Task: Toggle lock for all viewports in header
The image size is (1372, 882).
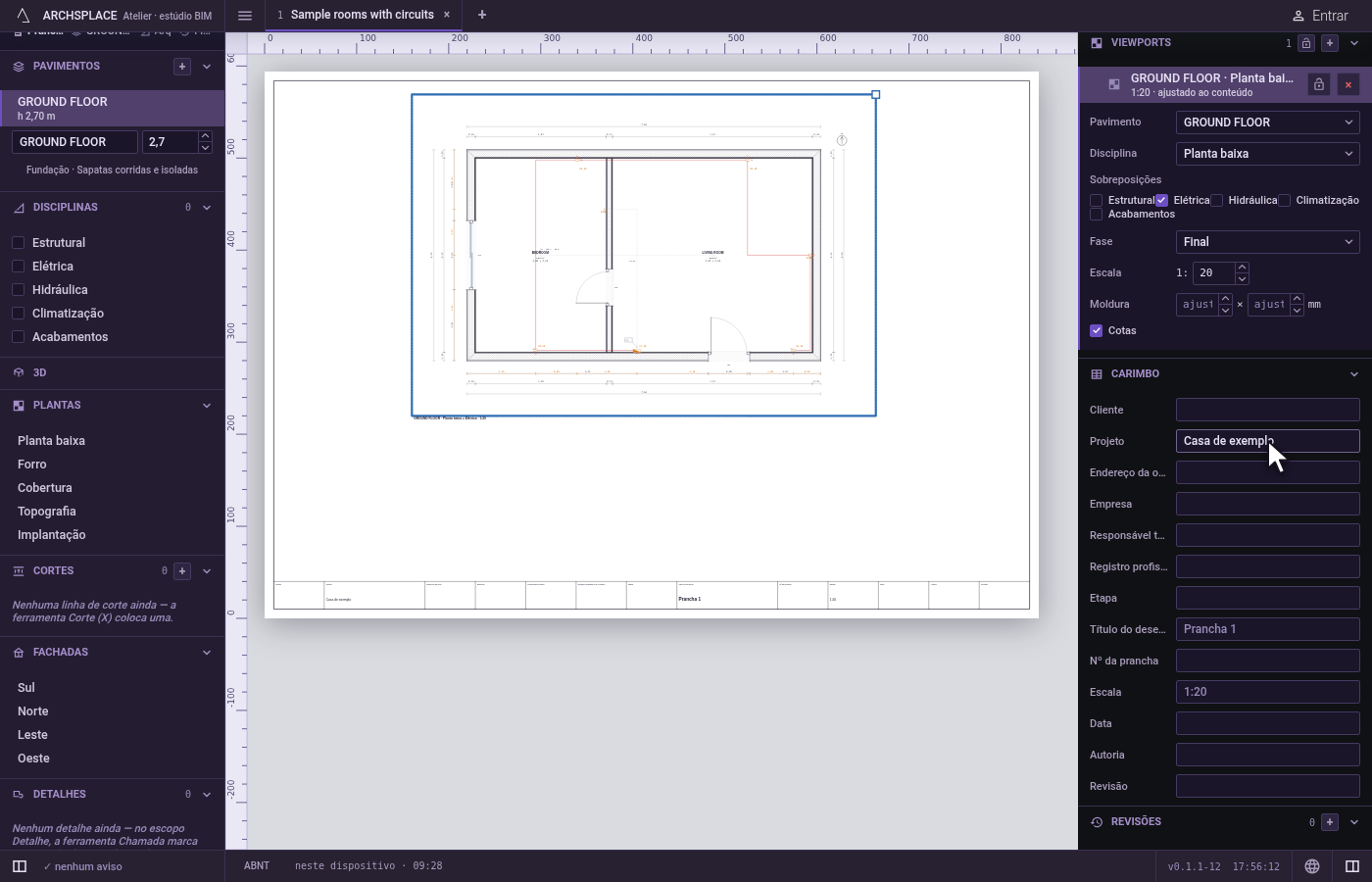Action: click(x=1306, y=43)
